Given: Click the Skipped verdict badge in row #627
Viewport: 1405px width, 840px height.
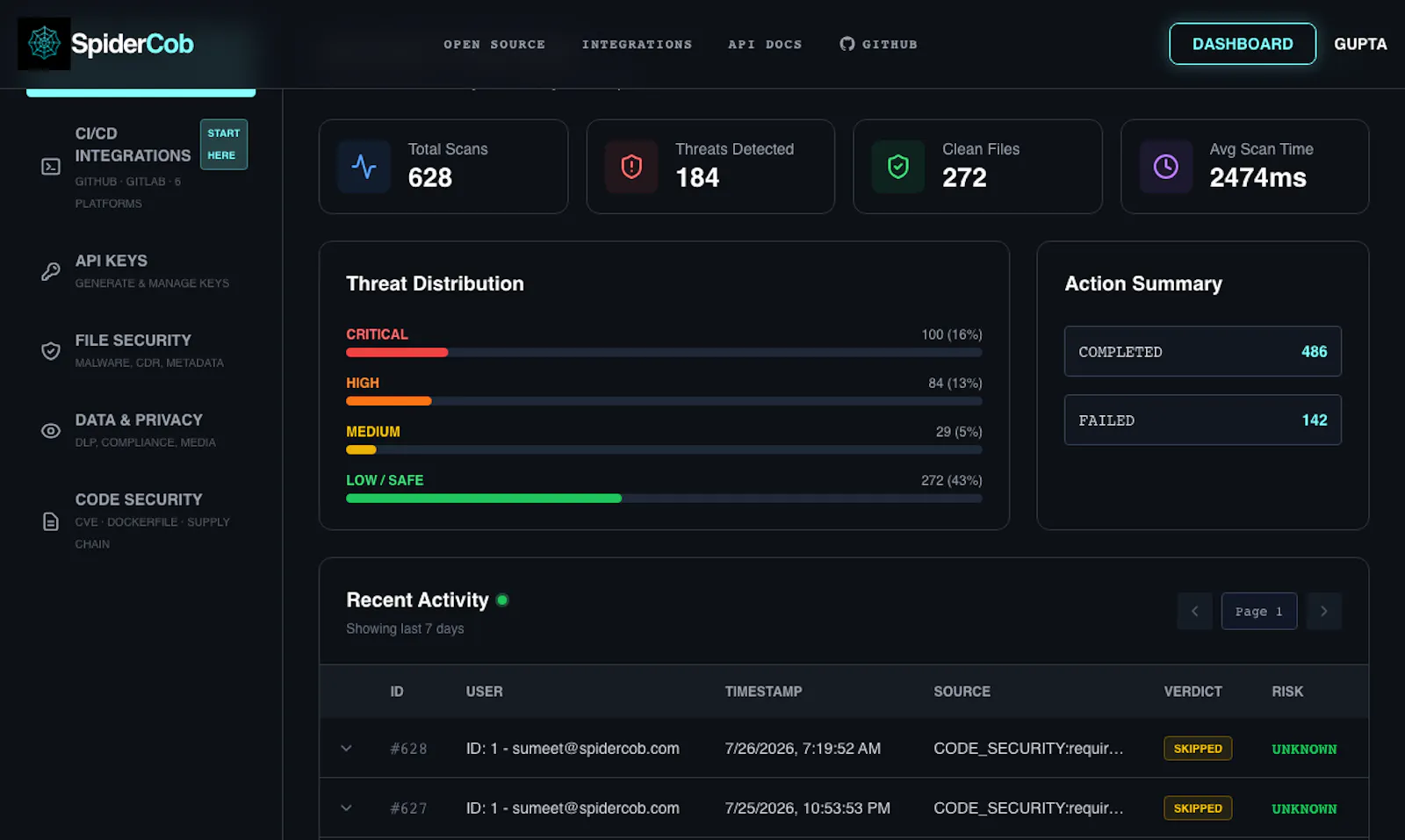Looking at the screenshot, I should point(1198,808).
